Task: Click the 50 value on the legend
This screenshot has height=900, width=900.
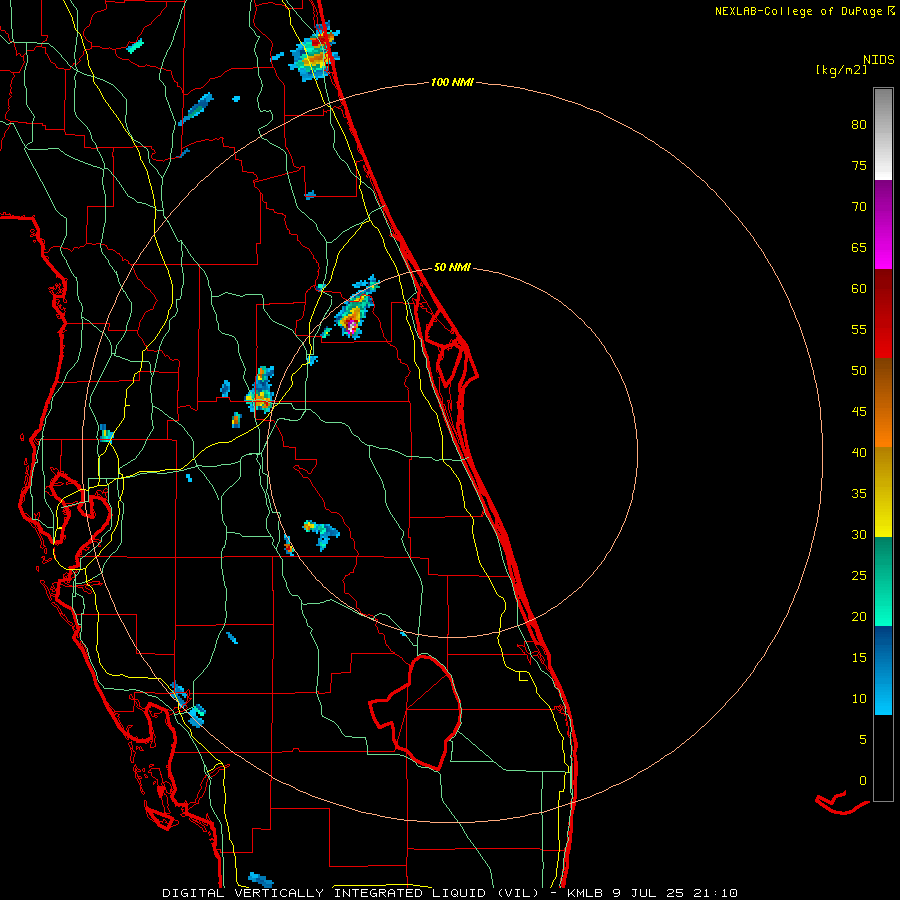Action: [x=859, y=370]
